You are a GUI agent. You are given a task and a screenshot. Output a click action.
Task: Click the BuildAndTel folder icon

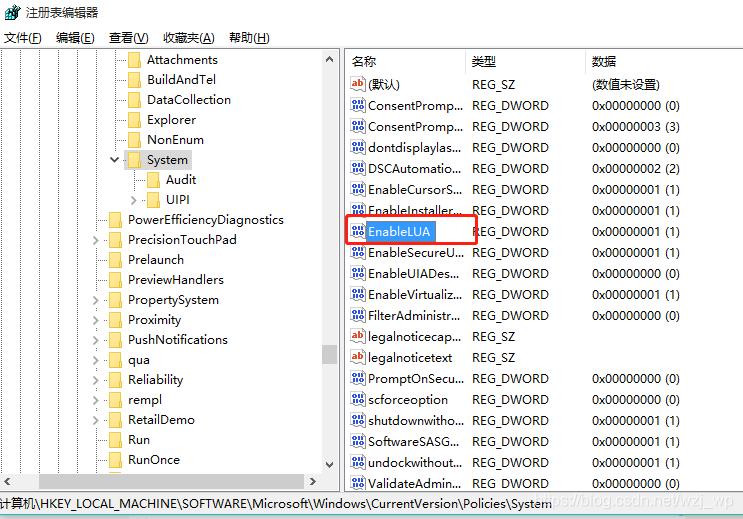(135, 80)
